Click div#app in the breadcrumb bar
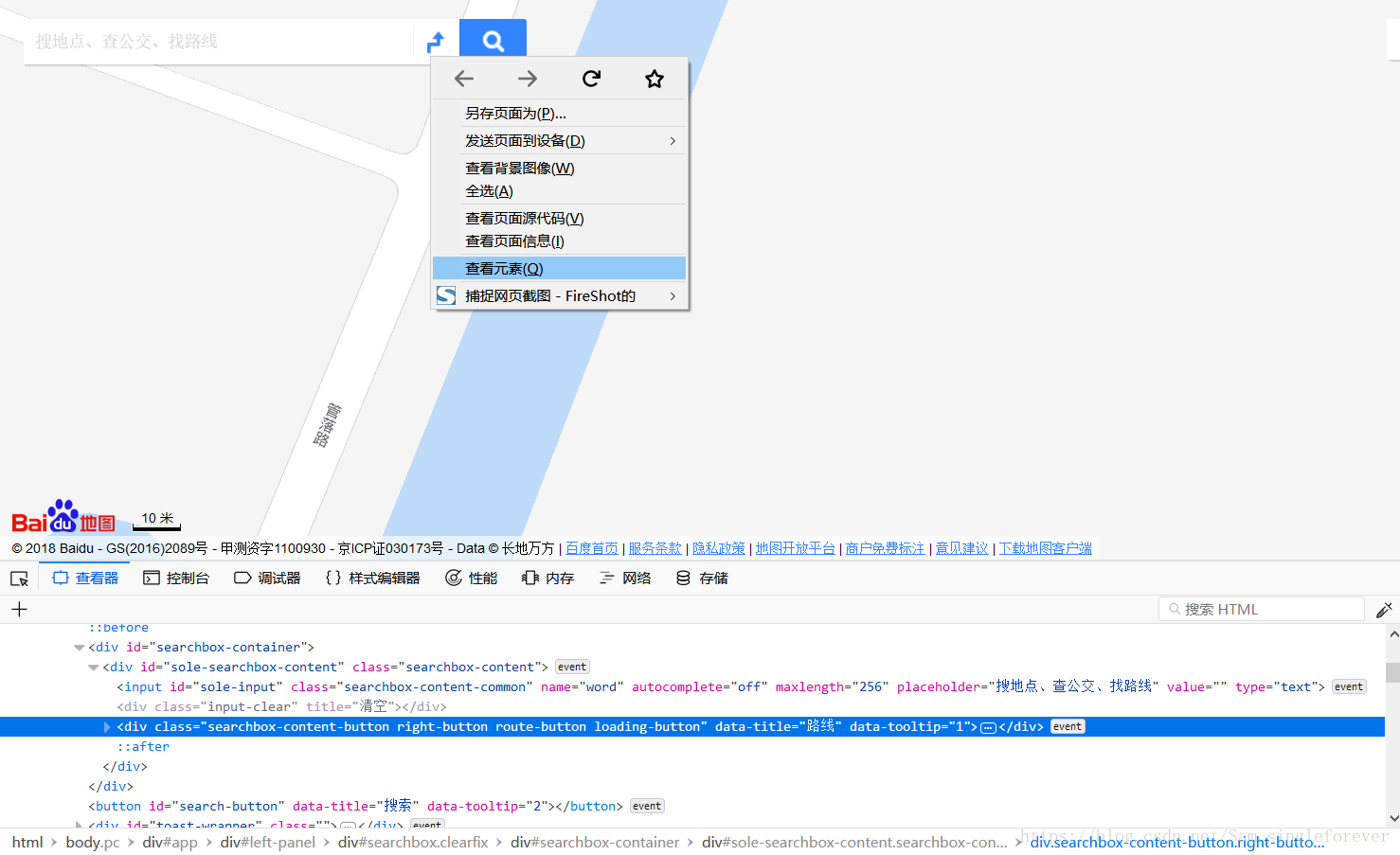The image size is (1400, 855). click(171, 842)
